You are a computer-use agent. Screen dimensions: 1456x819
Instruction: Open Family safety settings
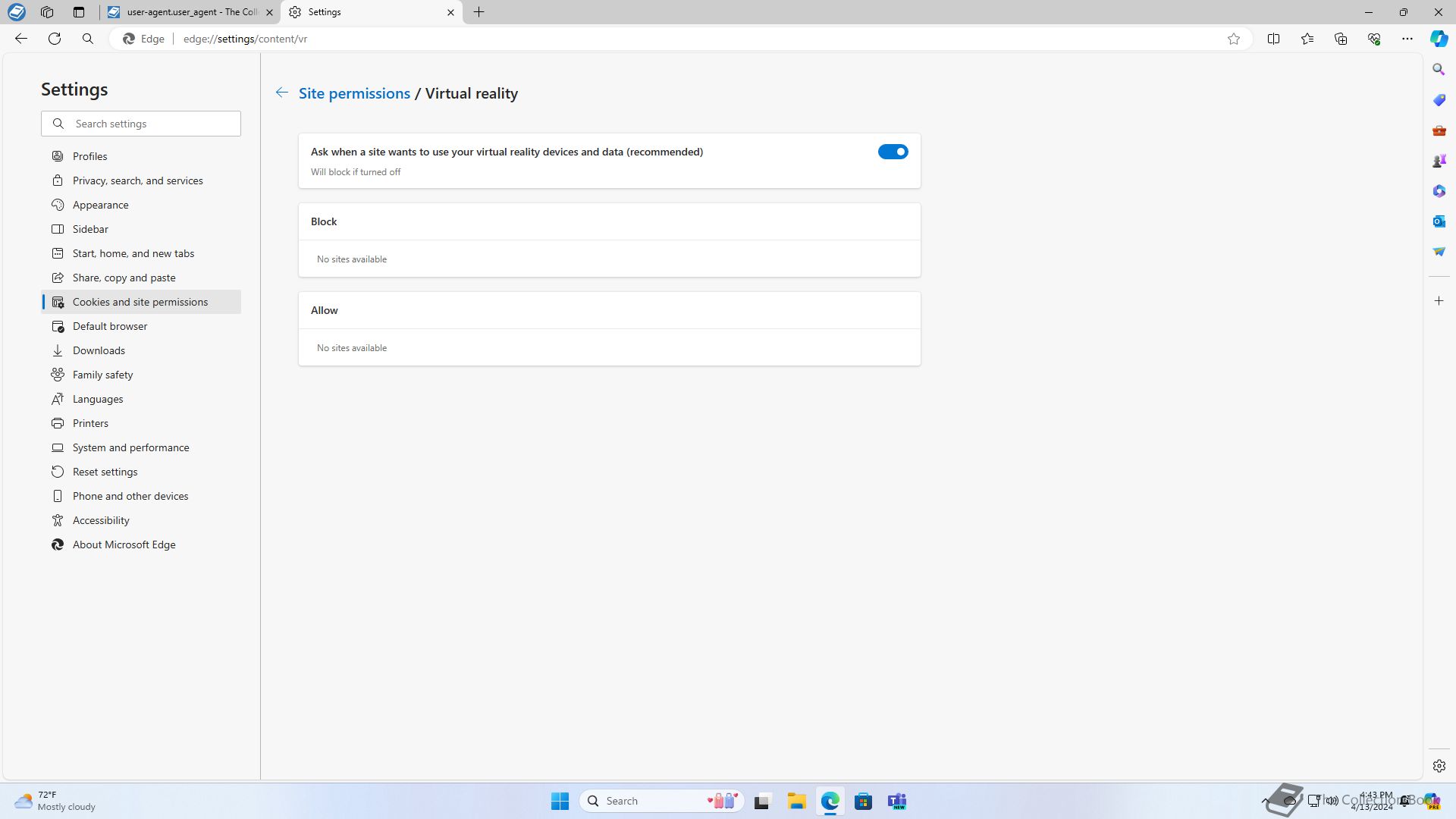(x=141, y=375)
